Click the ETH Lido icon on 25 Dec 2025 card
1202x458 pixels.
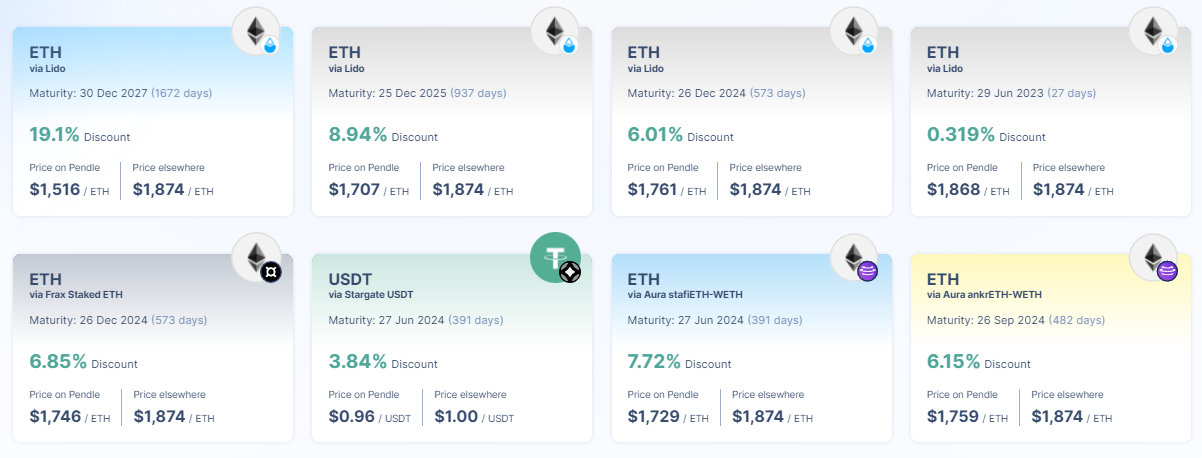tap(556, 32)
